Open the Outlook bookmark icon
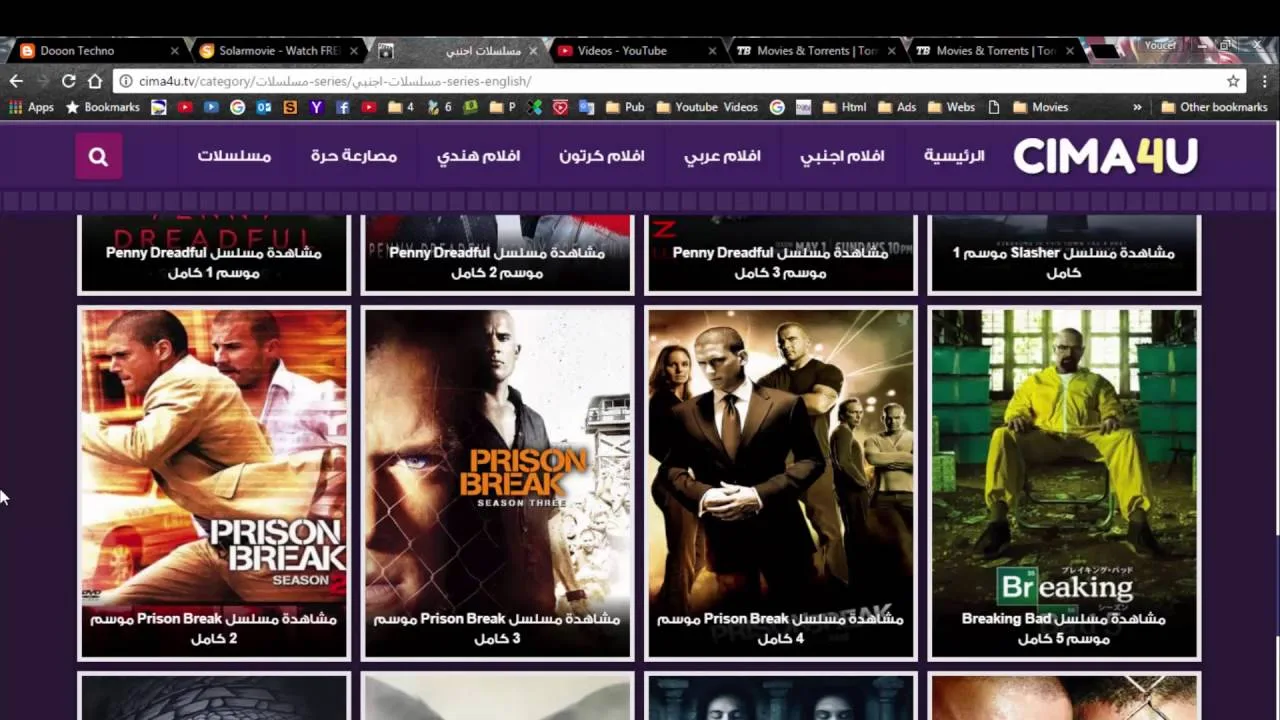 point(264,107)
